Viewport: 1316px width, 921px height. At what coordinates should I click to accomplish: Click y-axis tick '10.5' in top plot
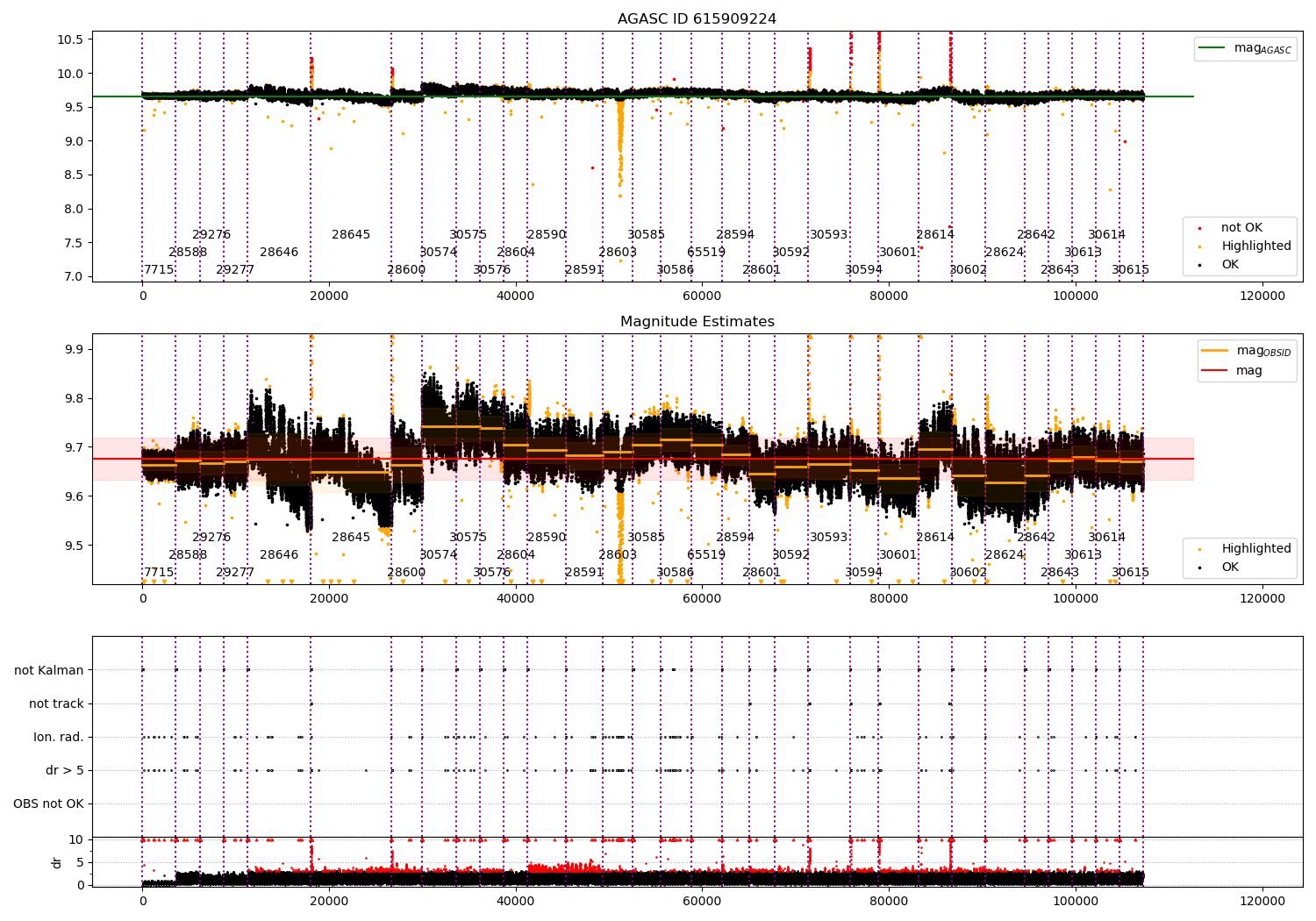click(x=71, y=40)
